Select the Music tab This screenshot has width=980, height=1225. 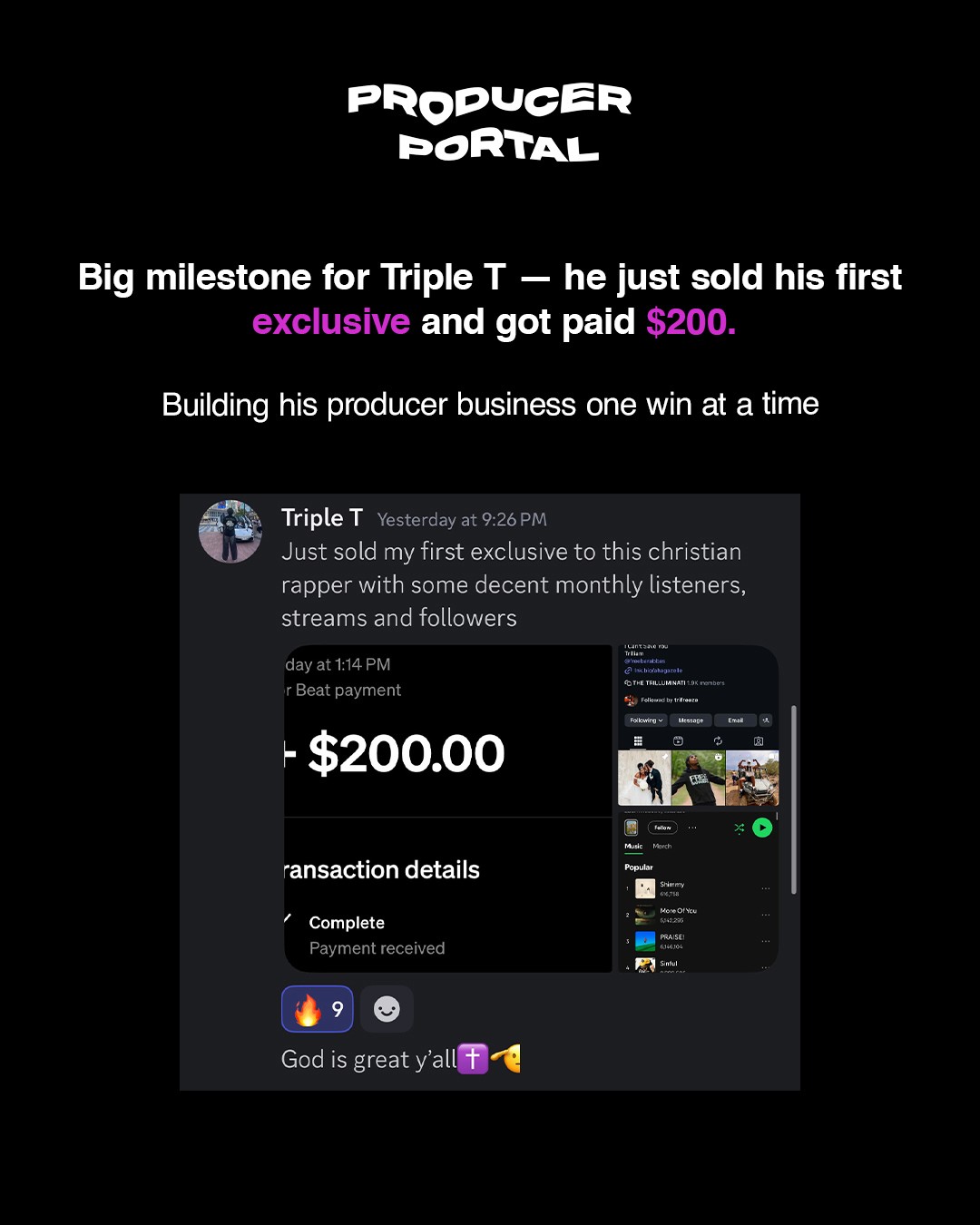coord(633,847)
